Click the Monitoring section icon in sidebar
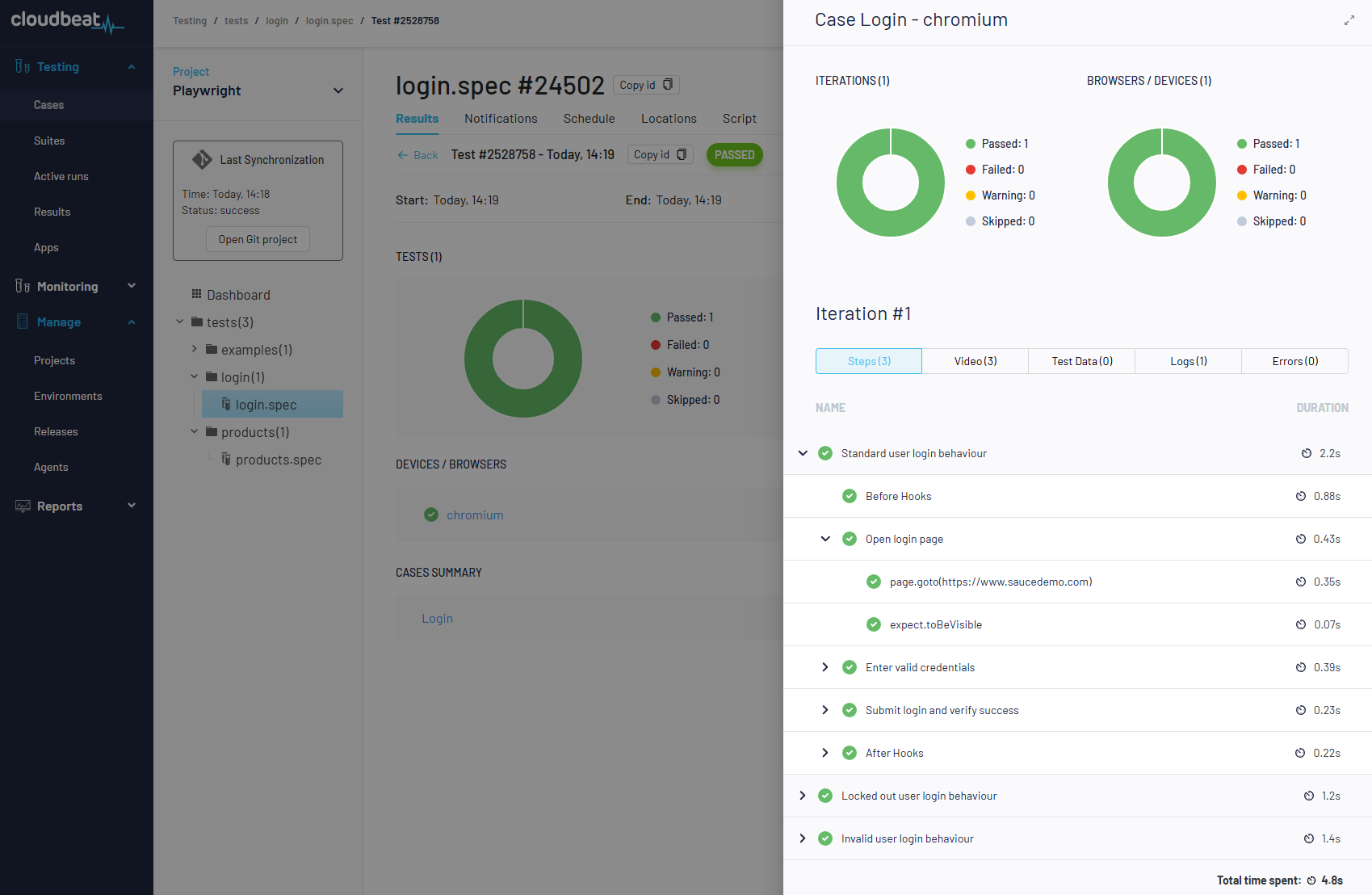1372x895 pixels. [23, 286]
